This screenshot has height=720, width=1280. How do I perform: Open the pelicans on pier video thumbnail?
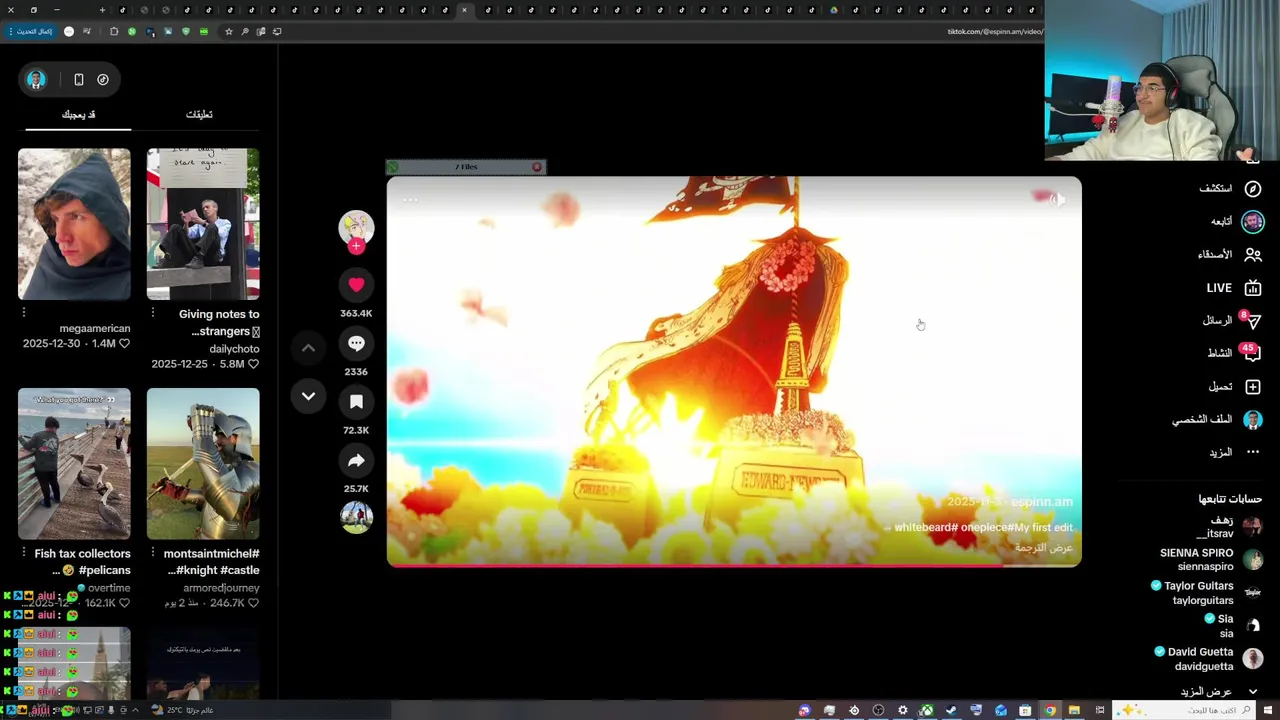tap(74, 464)
